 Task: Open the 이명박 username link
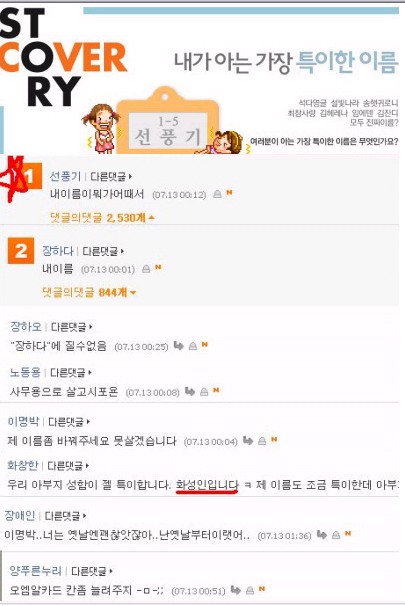click(x=23, y=422)
